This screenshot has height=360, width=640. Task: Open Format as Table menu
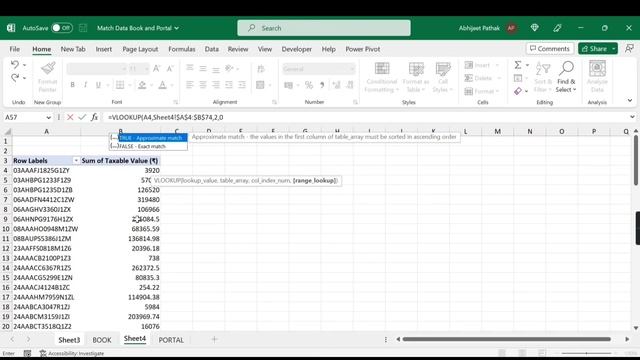416,78
